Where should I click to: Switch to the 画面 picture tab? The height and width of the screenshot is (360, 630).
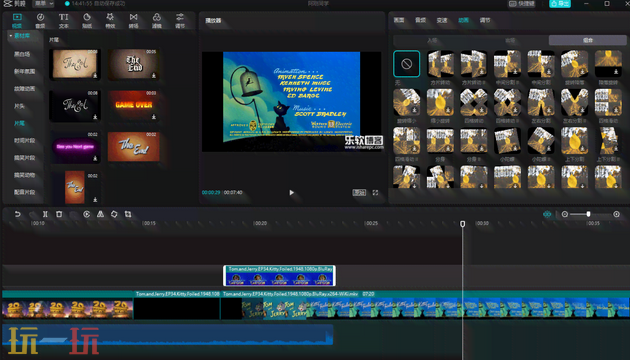coord(399,20)
